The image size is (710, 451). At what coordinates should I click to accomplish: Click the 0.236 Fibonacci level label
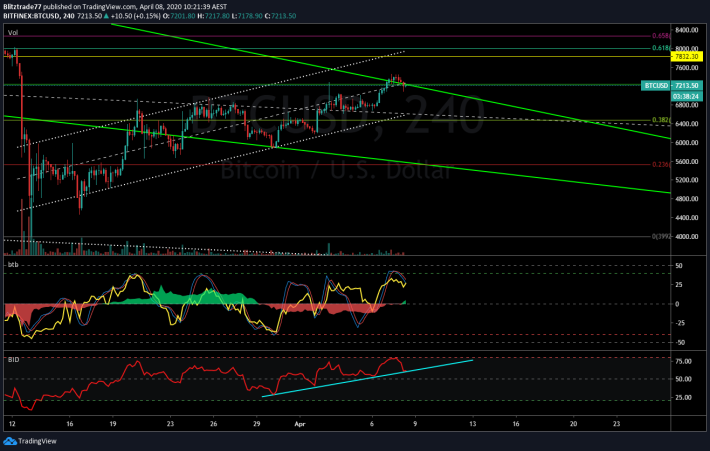(x=661, y=164)
